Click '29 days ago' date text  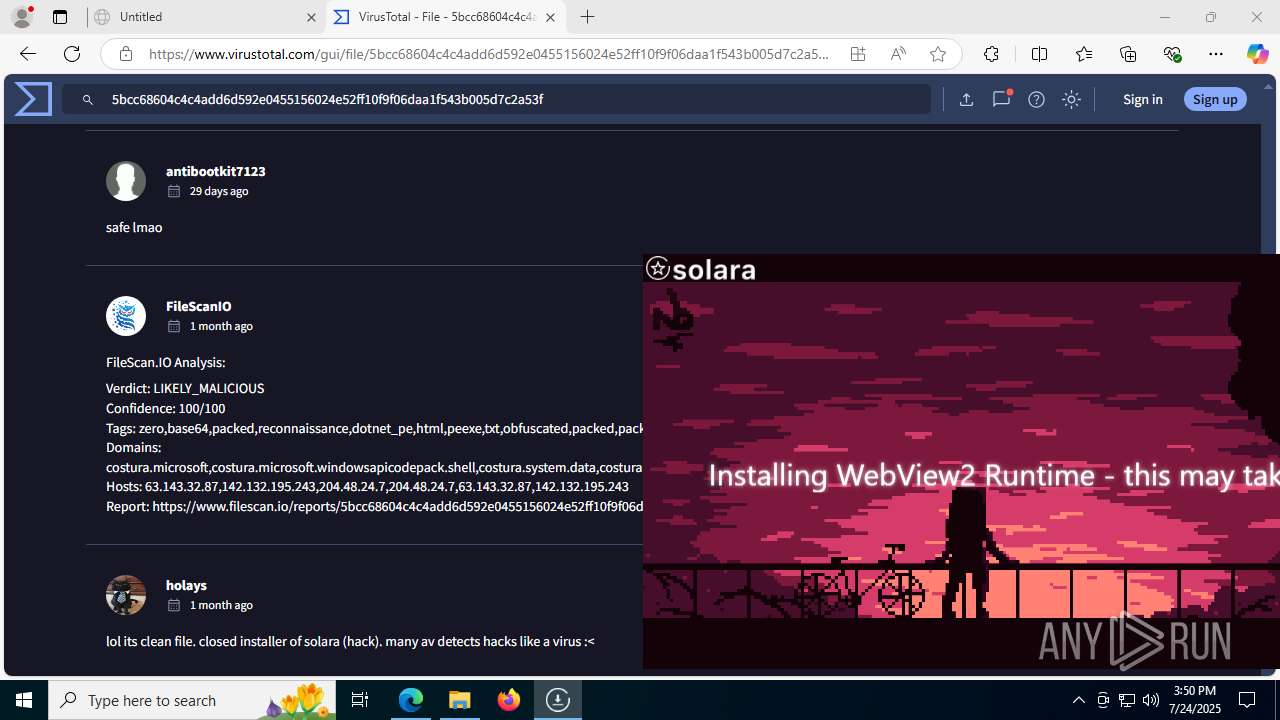pos(219,191)
